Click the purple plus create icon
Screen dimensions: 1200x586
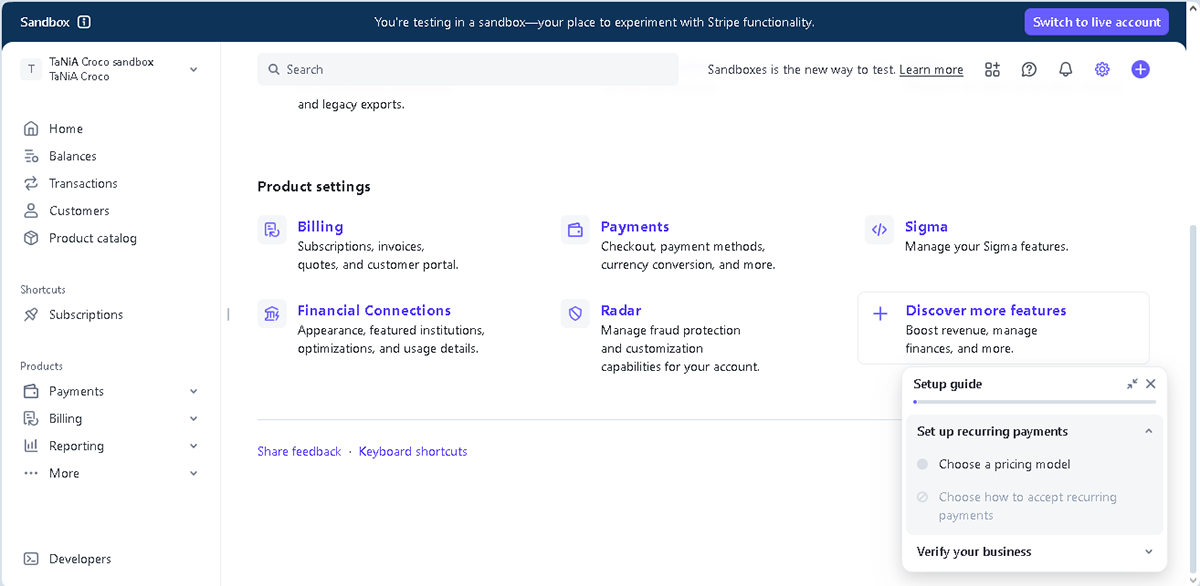[1140, 69]
